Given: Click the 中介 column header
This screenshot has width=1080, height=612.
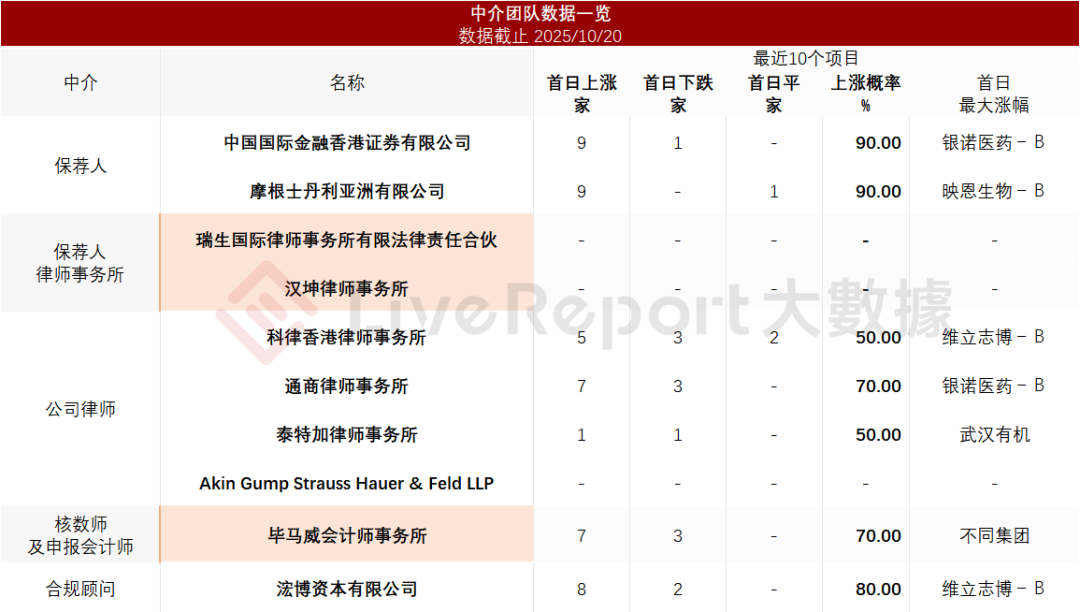Looking at the screenshot, I should (x=81, y=83).
